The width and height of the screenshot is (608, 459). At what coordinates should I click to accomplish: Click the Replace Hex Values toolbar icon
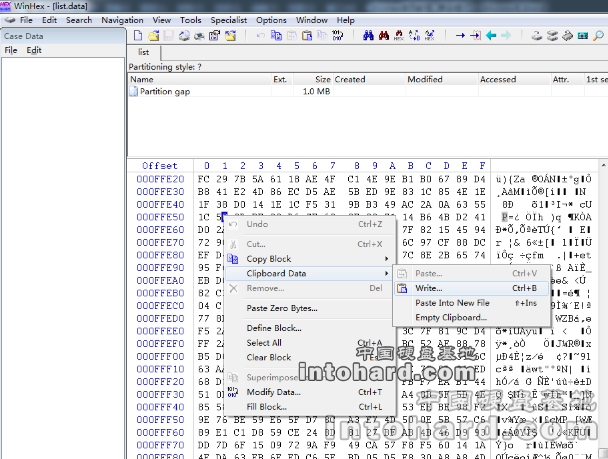(429, 36)
